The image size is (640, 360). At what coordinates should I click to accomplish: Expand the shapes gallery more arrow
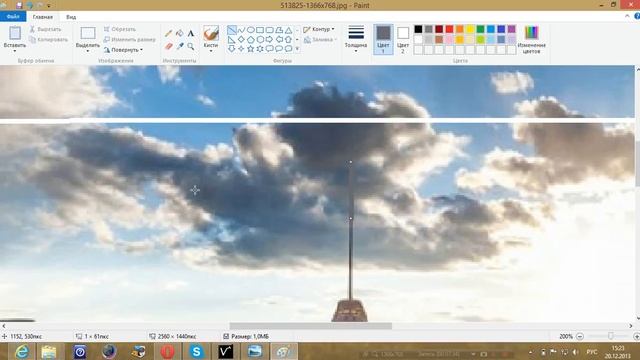click(297, 49)
